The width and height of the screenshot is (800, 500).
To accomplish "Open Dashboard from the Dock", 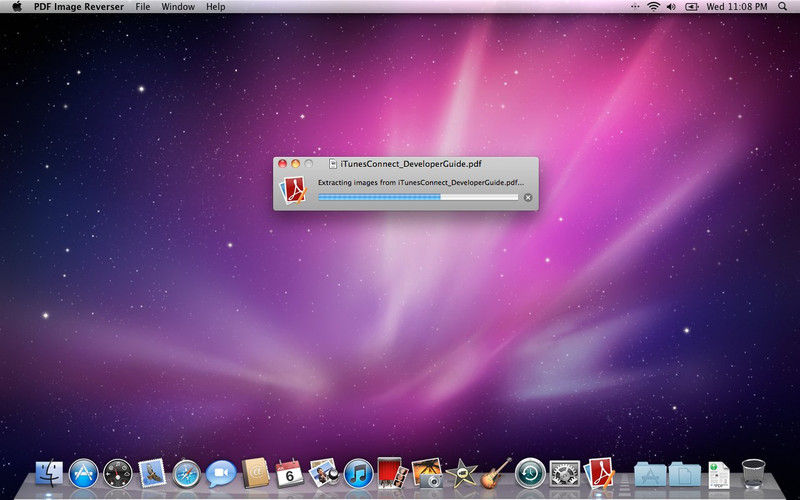I will pyautogui.click(x=117, y=474).
